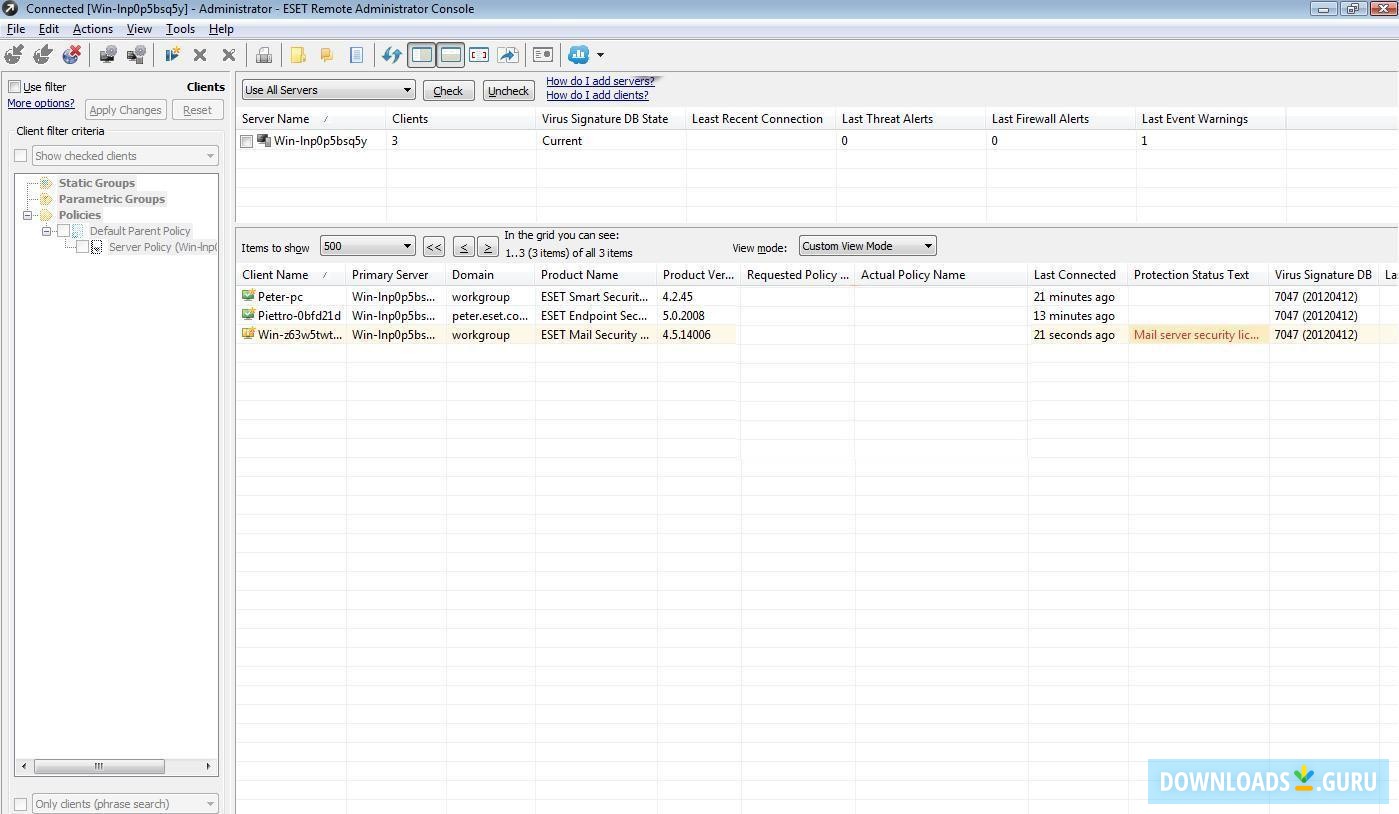This screenshot has height=814, width=1399.
Task: Tick the Default Parent Policy checkbox
Action: [x=63, y=231]
